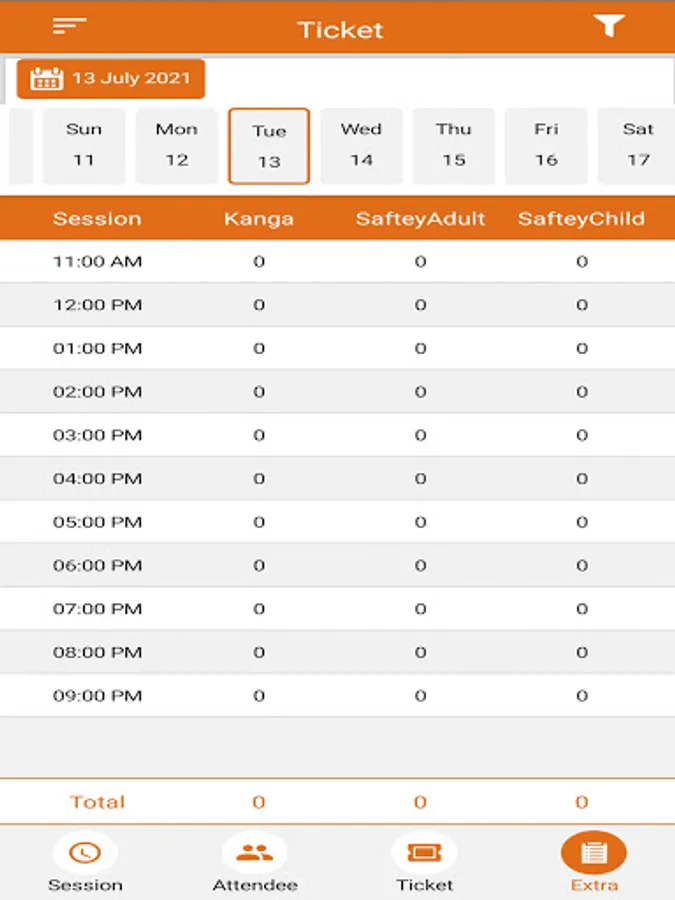
Task: Click the Kanga column header
Action: pos(259,219)
